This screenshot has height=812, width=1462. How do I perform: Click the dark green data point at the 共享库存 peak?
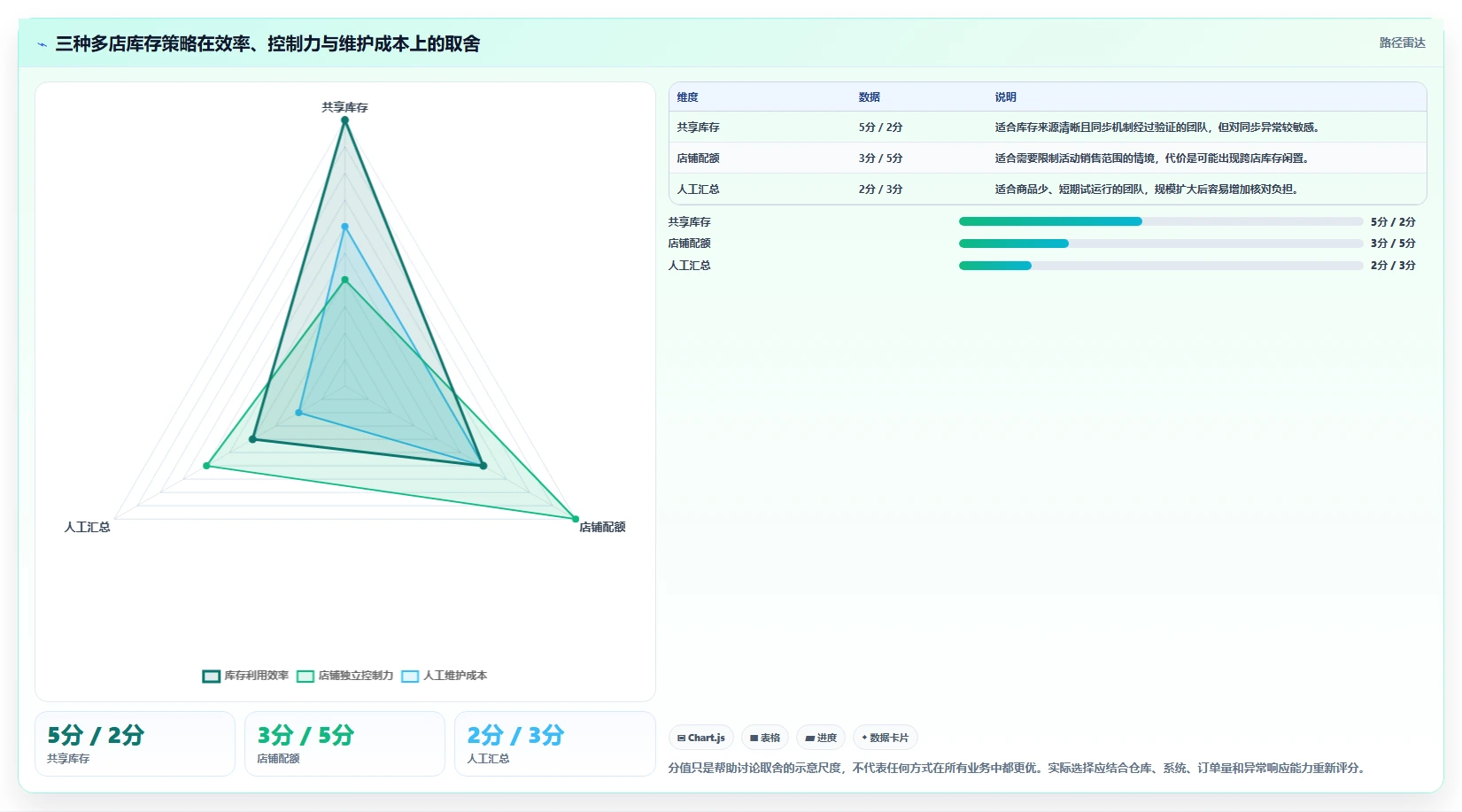click(x=344, y=120)
